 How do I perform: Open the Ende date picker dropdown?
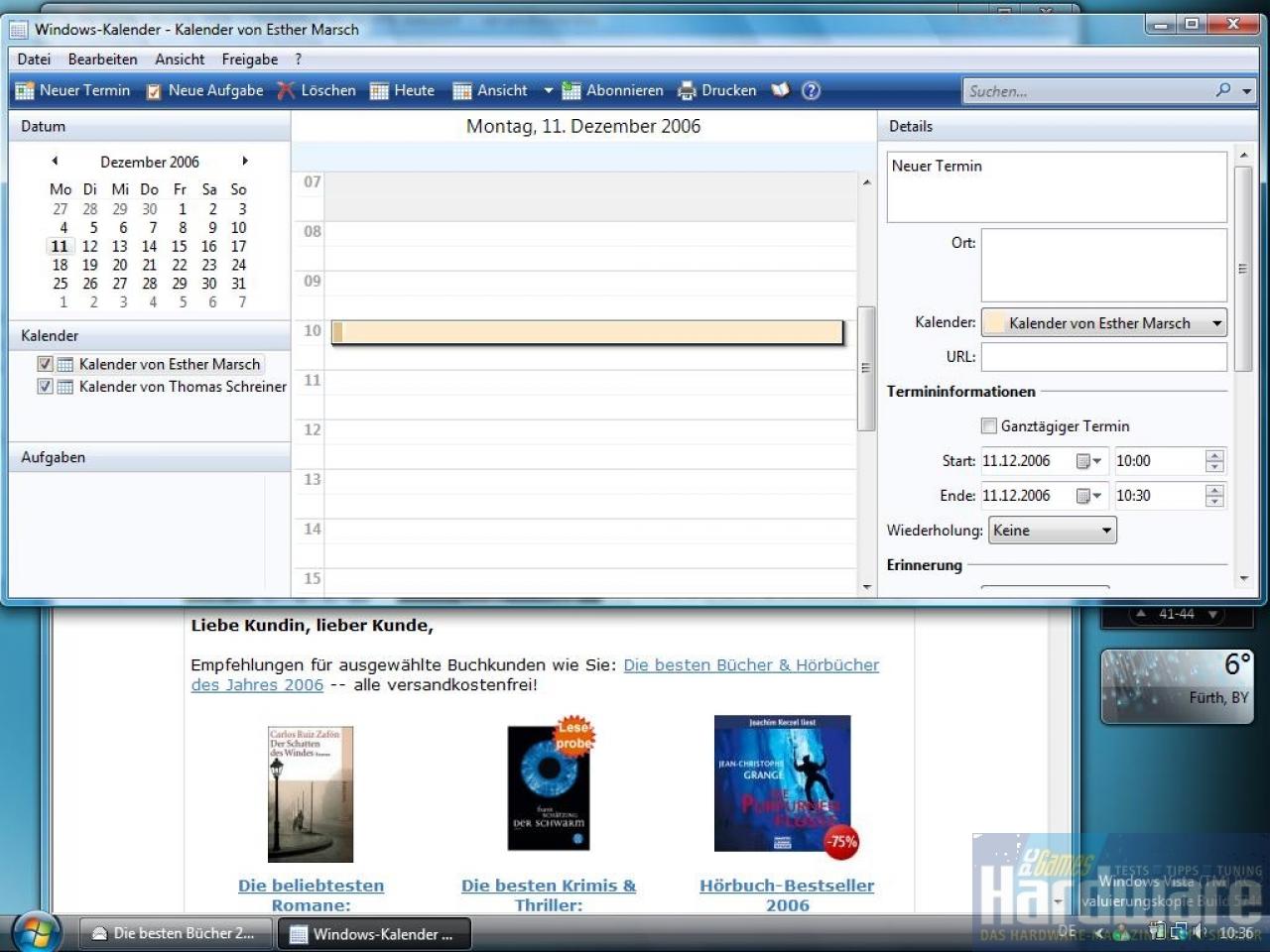pyautogui.click(x=1089, y=496)
